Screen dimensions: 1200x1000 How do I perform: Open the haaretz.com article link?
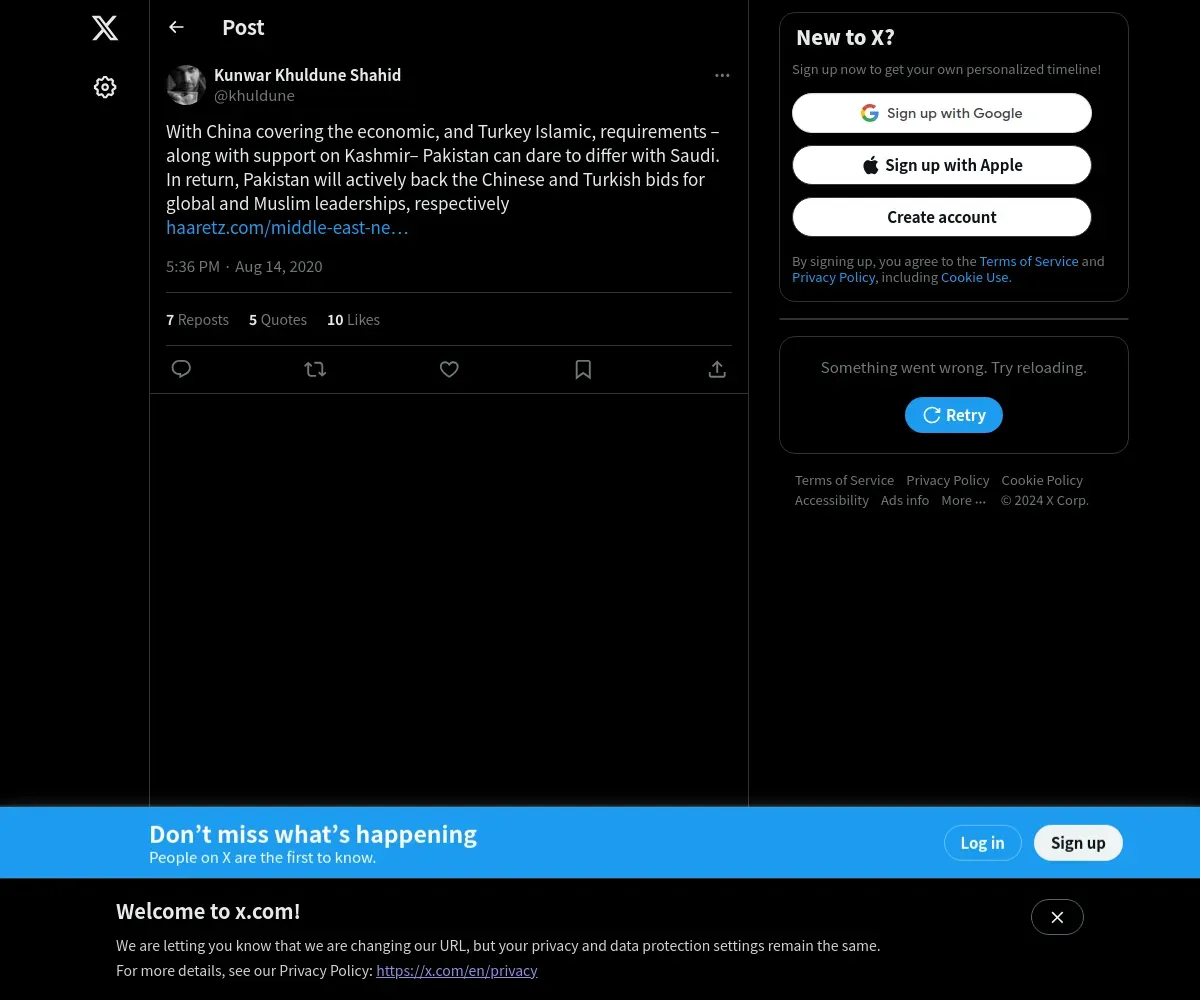click(x=287, y=227)
